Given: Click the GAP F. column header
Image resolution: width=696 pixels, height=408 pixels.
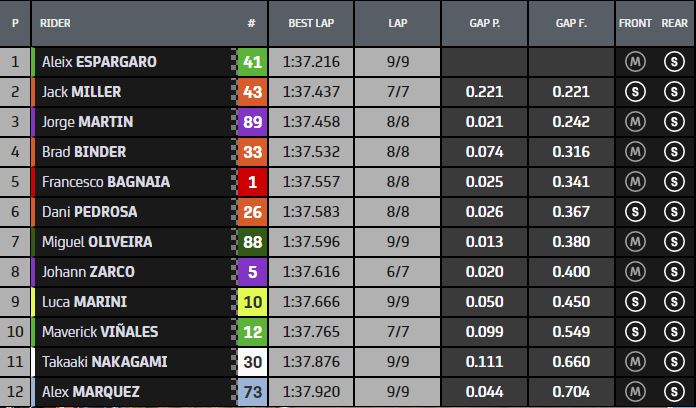Looking at the screenshot, I should pyautogui.click(x=571, y=22).
